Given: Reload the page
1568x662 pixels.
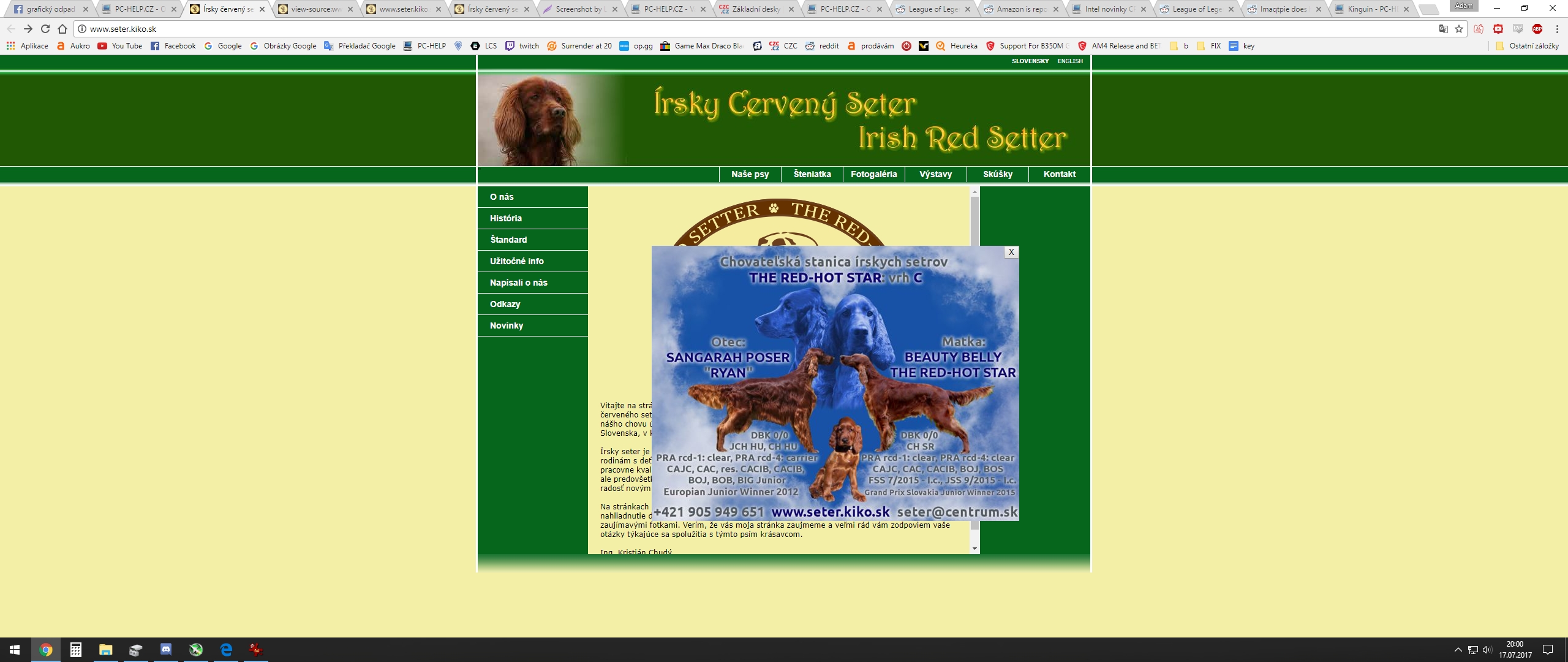Looking at the screenshot, I should point(45,29).
